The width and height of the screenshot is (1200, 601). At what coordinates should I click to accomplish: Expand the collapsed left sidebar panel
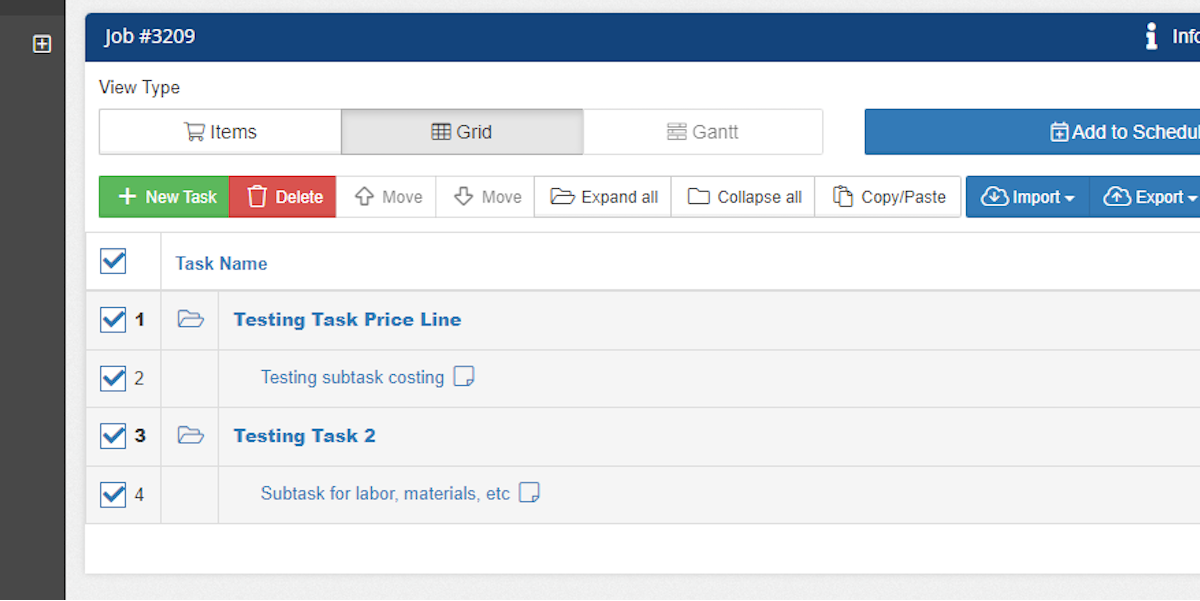click(41, 43)
